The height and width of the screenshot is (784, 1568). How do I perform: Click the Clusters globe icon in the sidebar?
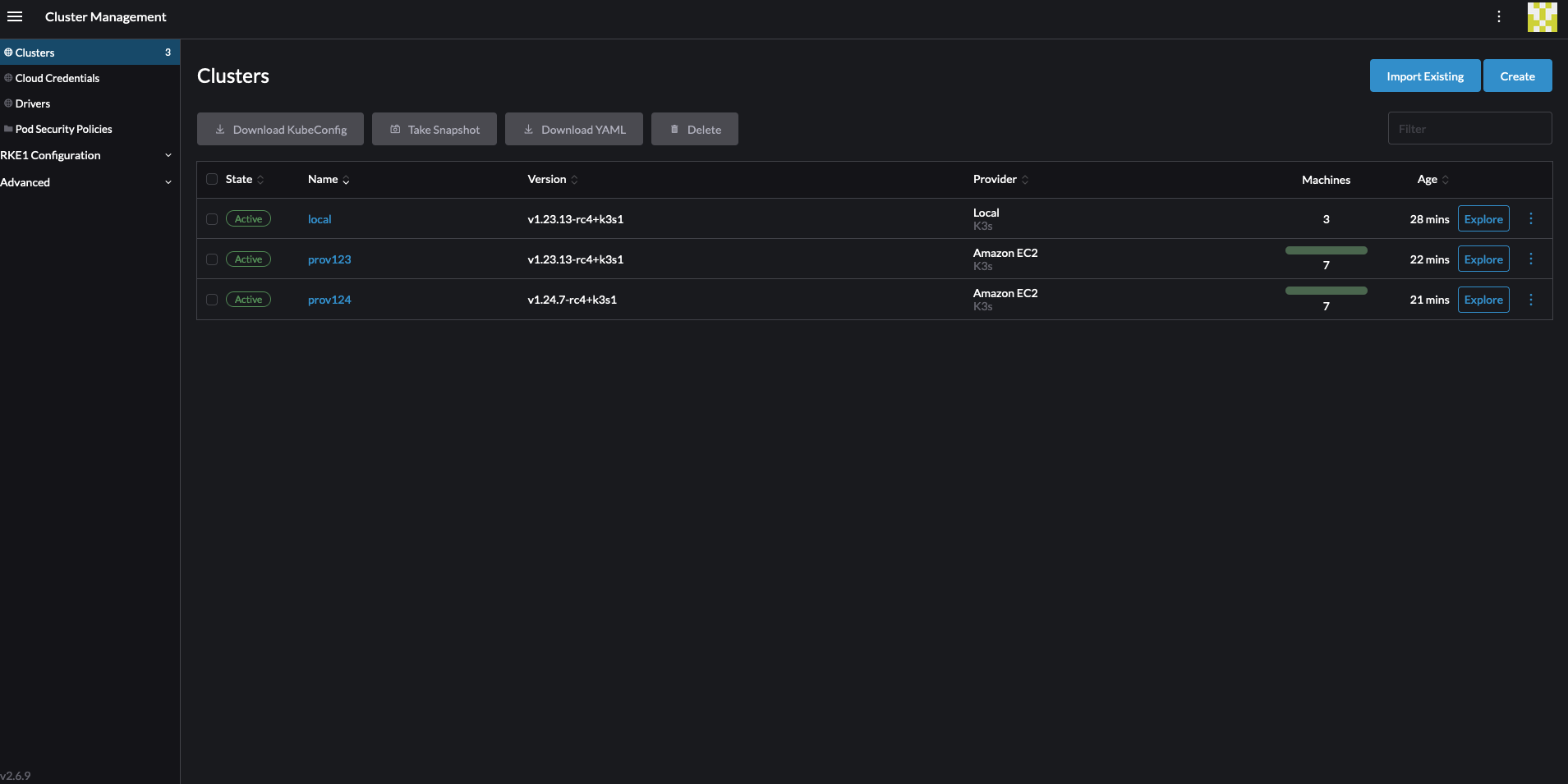click(7, 52)
